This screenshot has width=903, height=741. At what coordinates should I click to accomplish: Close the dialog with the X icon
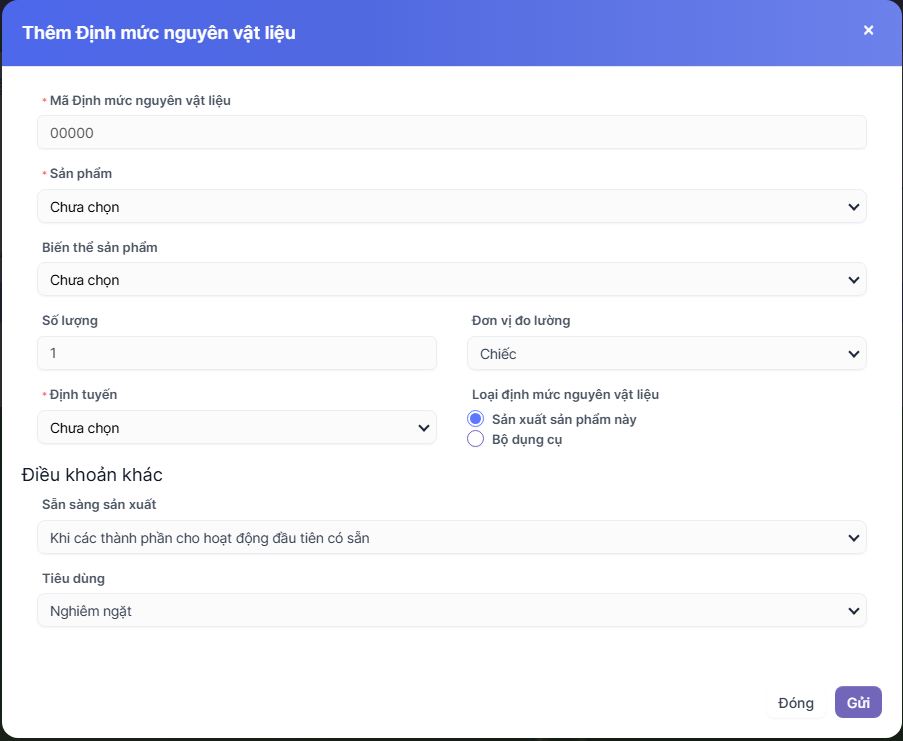pyautogui.click(x=868, y=30)
